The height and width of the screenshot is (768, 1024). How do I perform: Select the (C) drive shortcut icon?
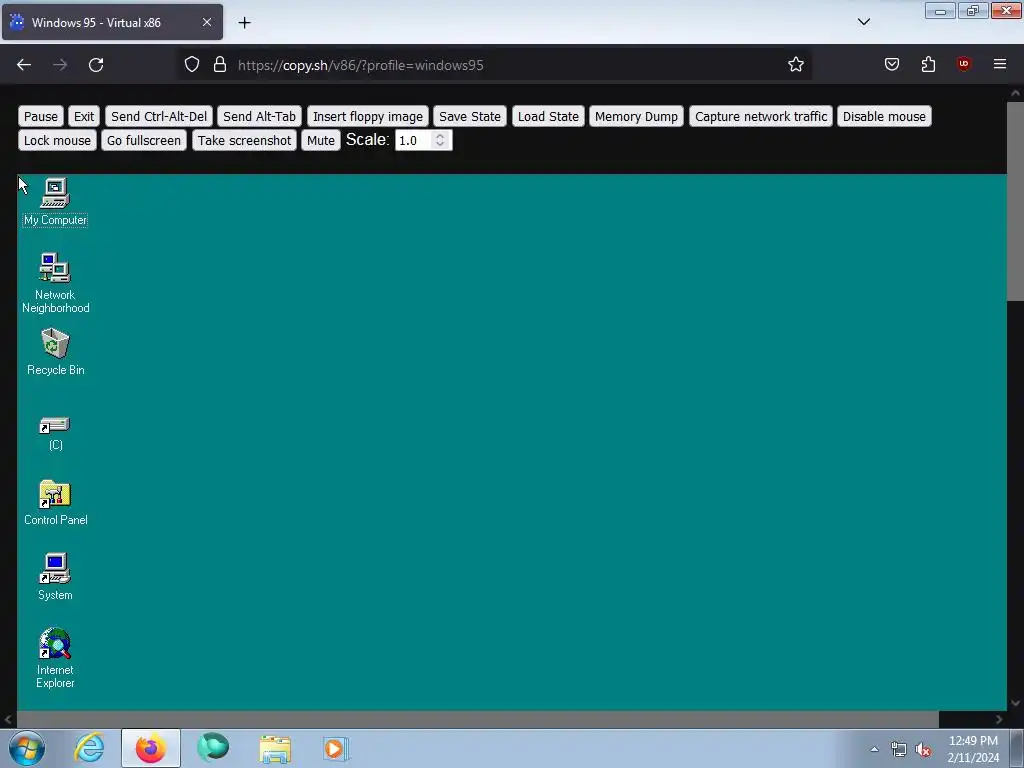[56, 433]
